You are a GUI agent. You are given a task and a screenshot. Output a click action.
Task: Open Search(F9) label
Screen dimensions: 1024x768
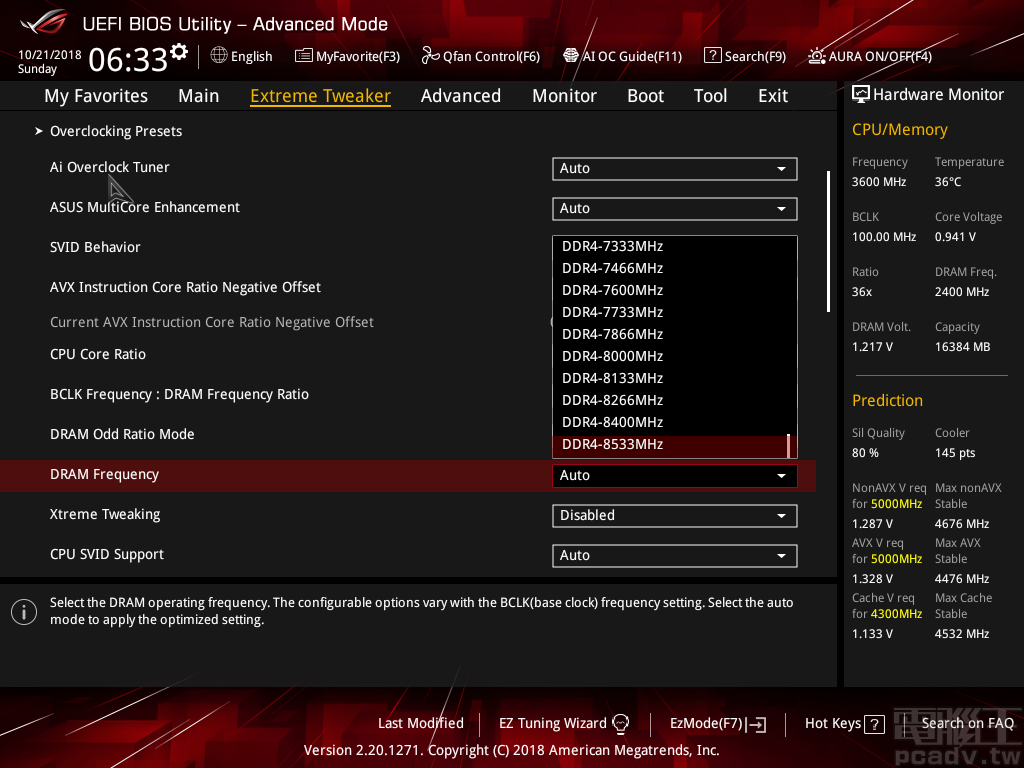756,56
